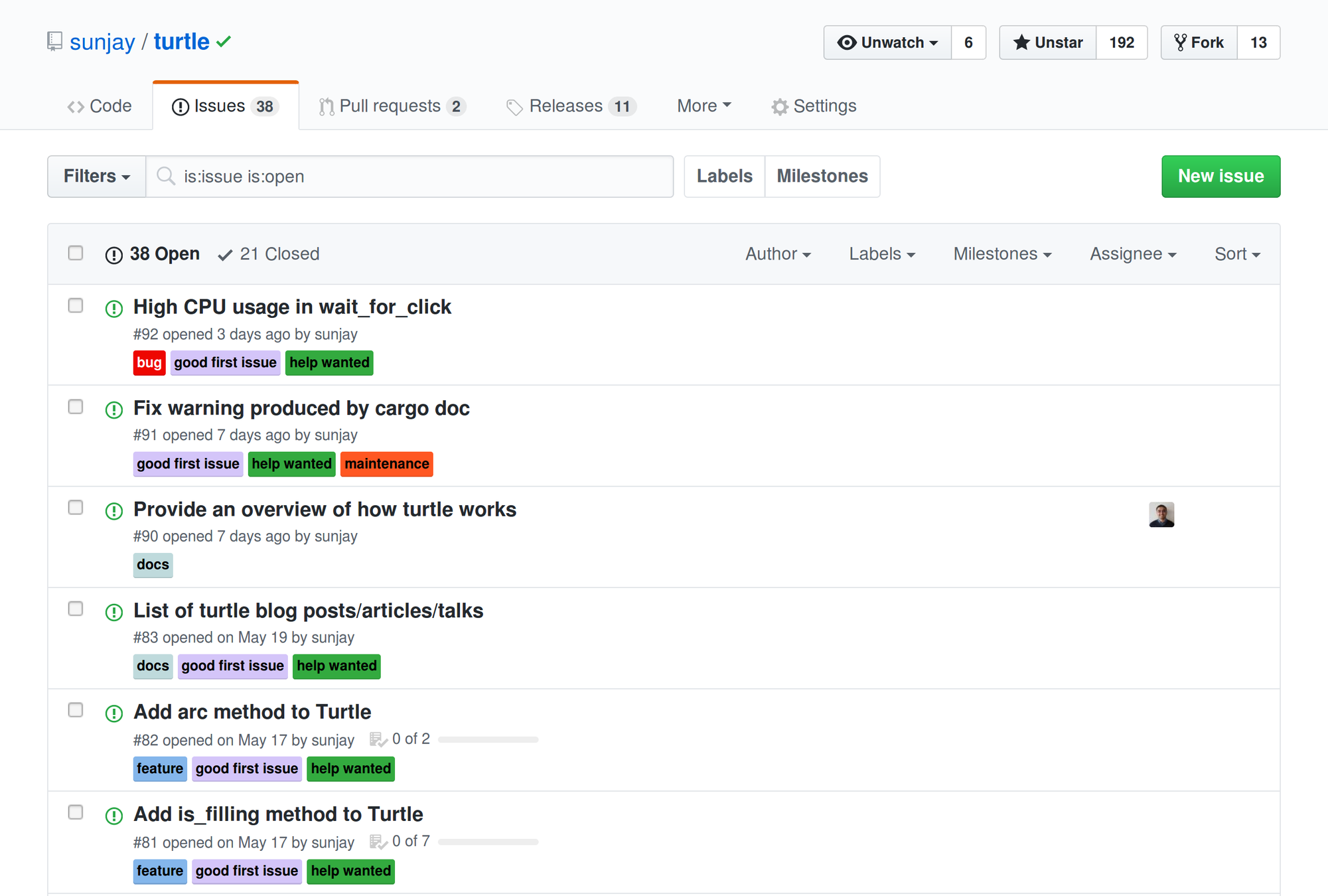Click the assignee avatar on issue #90
Image resolution: width=1328 pixels, height=896 pixels.
1161,514
